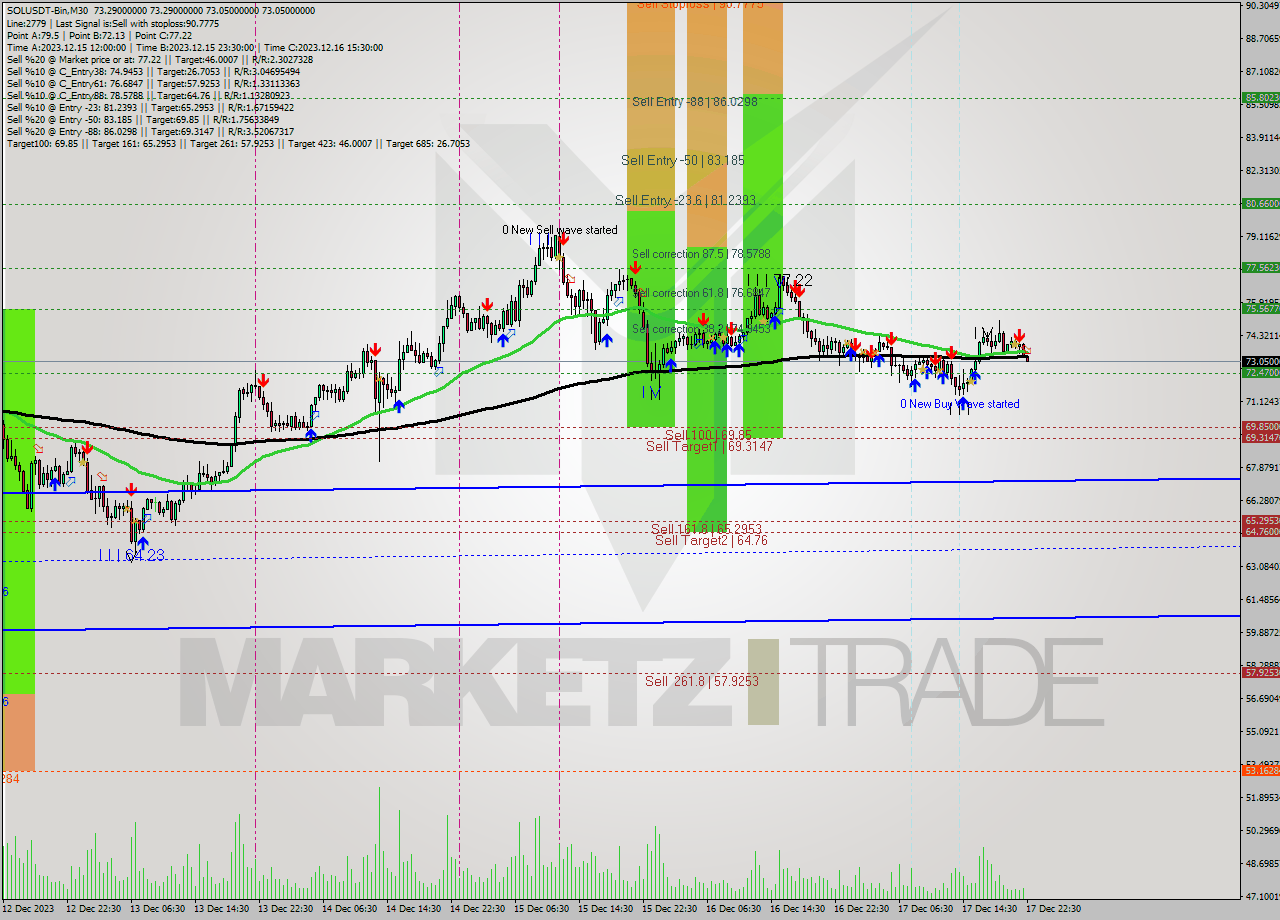The height and width of the screenshot is (920, 1280).
Task: Click the 'Sell 261.8 | 57.9253' label
Action: [x=701, y=681]
